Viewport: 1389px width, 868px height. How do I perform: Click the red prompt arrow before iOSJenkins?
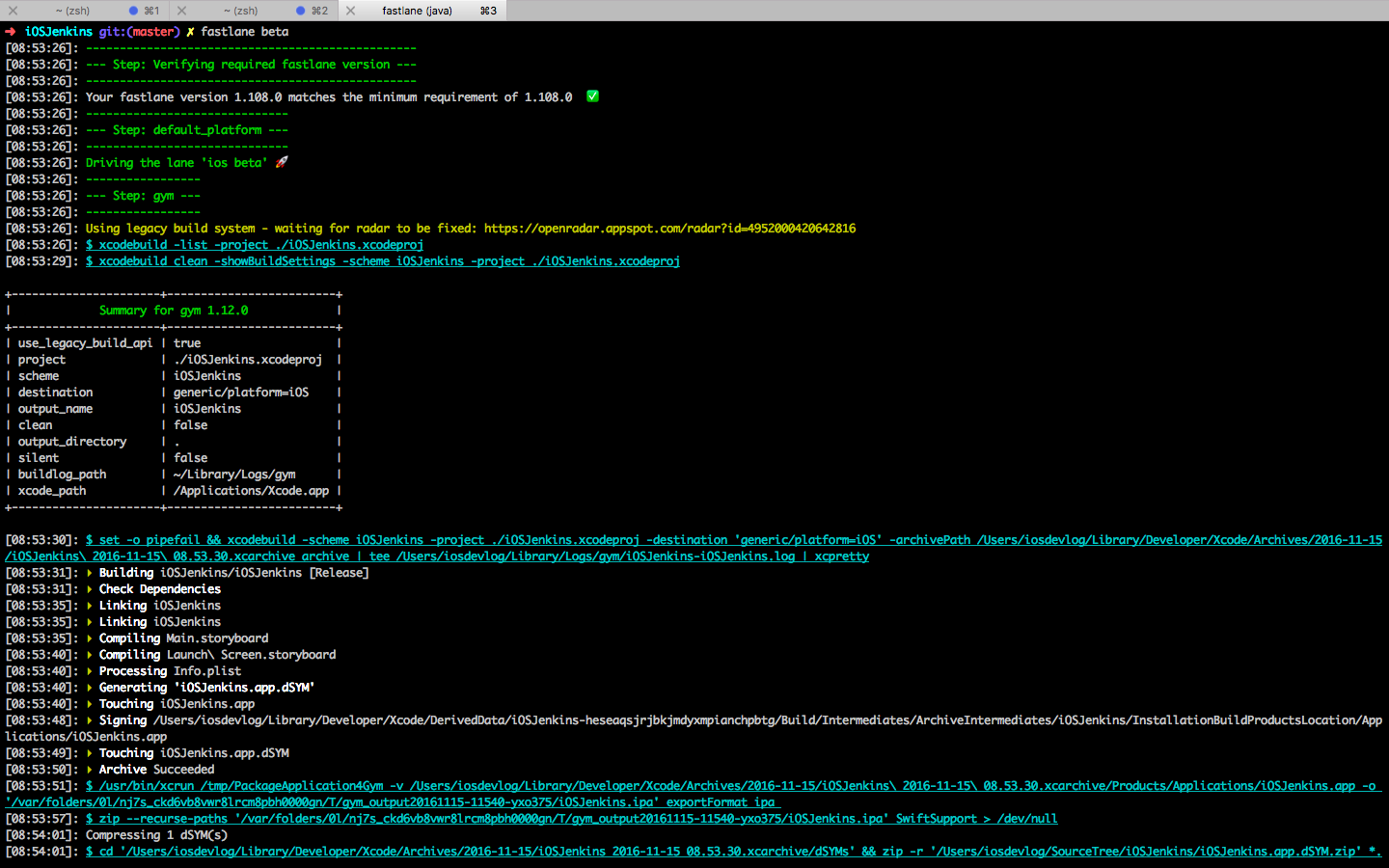tap(11, 32)
